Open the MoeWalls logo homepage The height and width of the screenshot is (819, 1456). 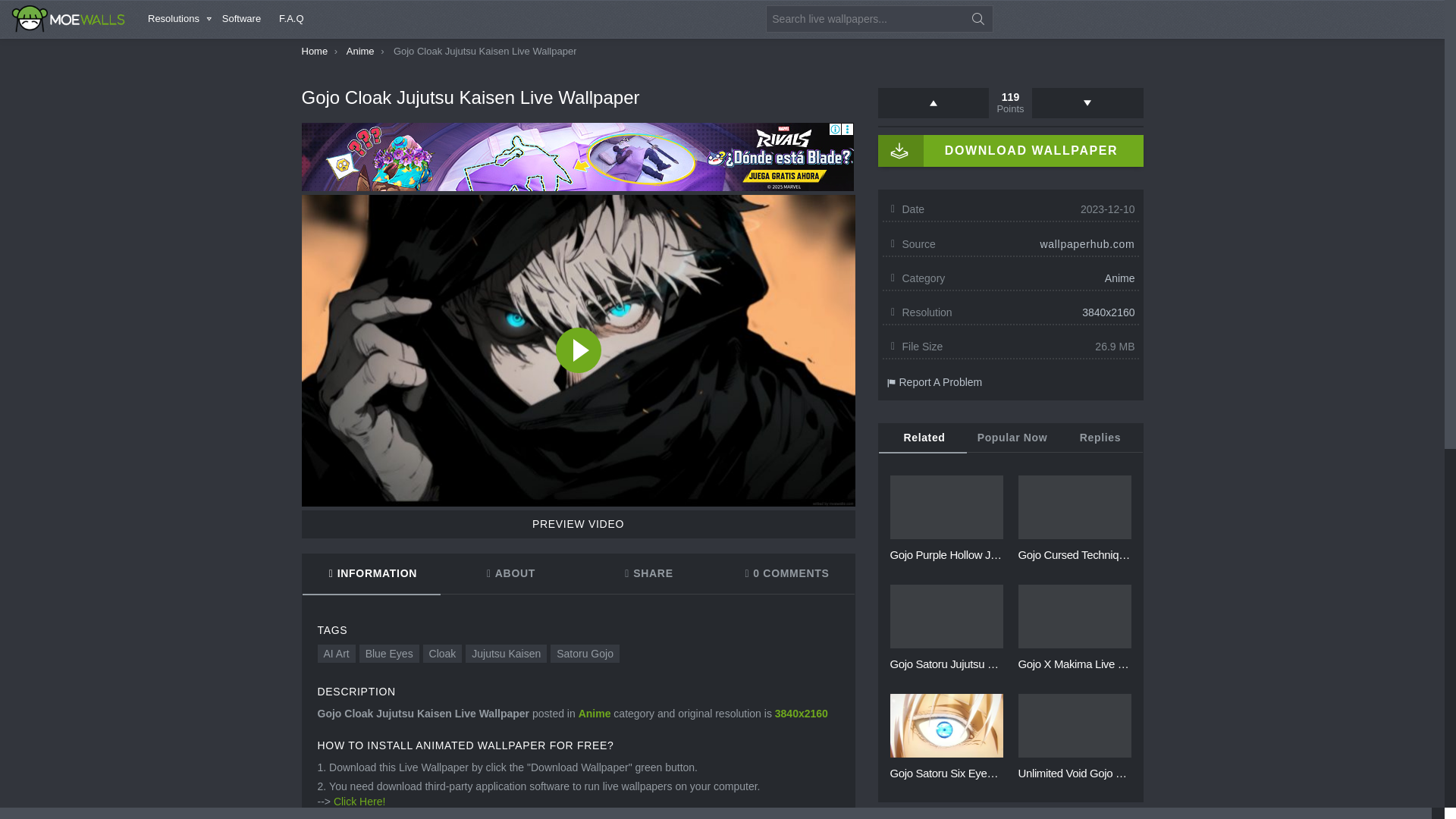click(x=68, y=19)
